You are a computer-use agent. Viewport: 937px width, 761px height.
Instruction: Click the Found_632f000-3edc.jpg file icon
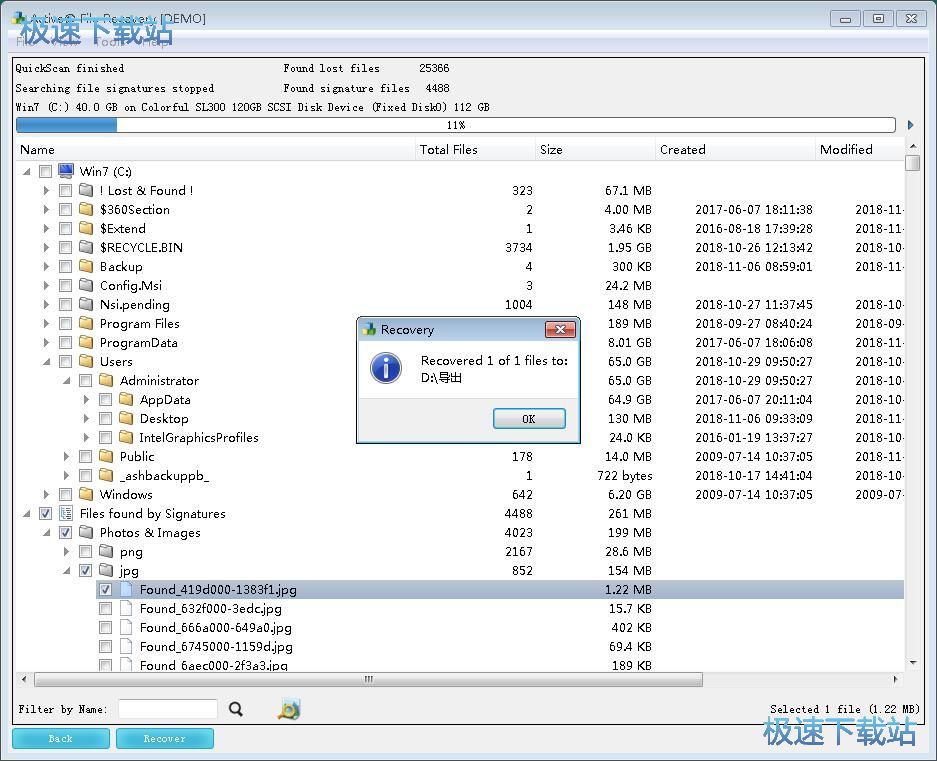pyautogui.click(x=126, y=608)
